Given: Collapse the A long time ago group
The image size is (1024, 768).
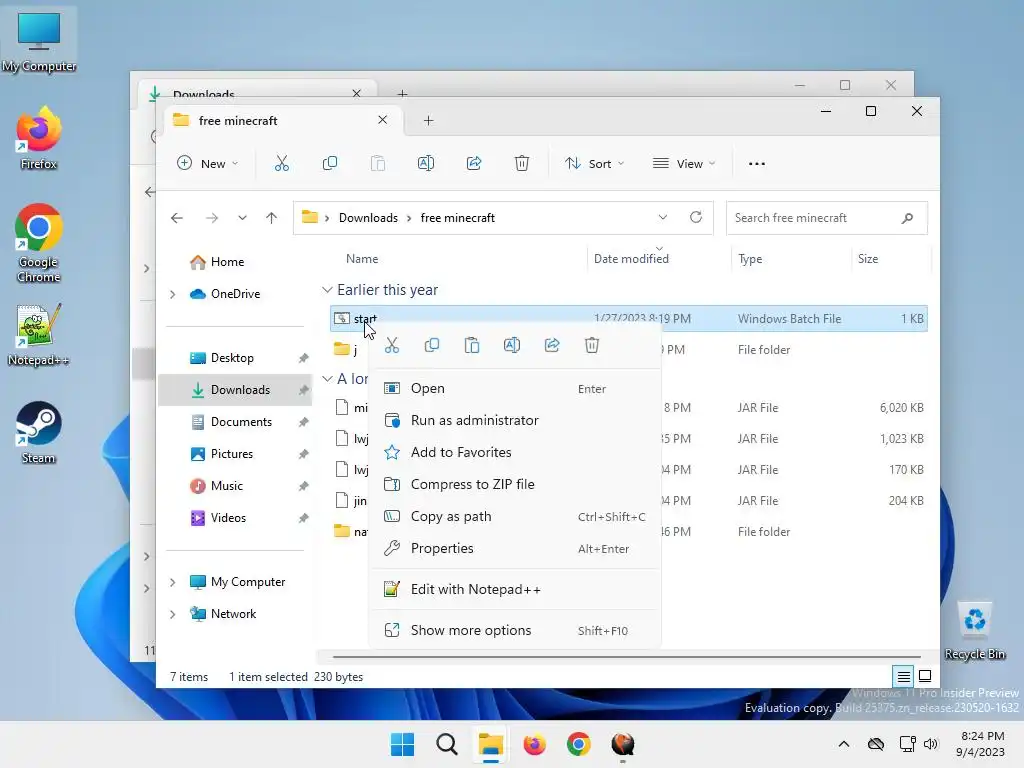Looking at the screenshot, I should tap(328, 379).
